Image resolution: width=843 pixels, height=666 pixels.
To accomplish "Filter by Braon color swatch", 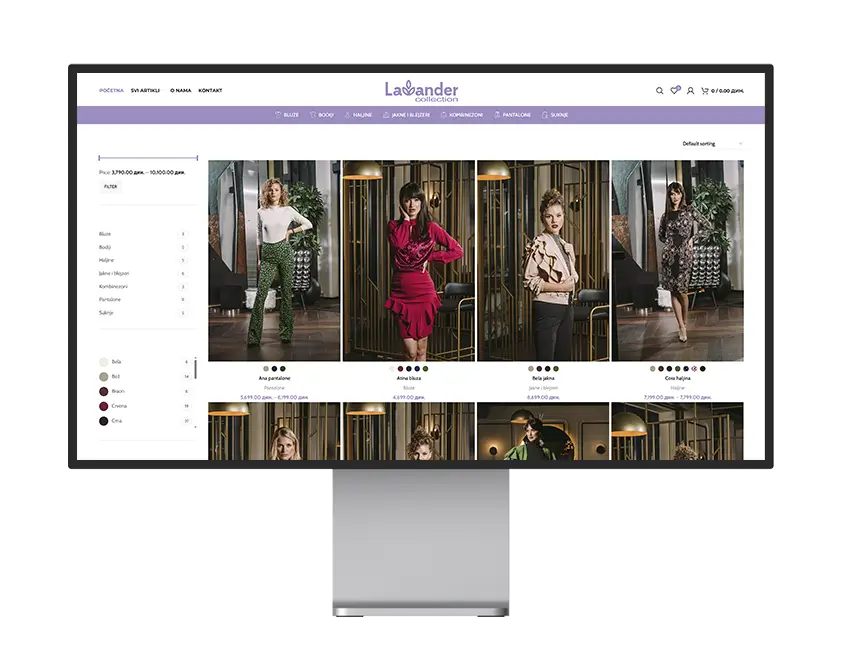I will coord(104,391).
